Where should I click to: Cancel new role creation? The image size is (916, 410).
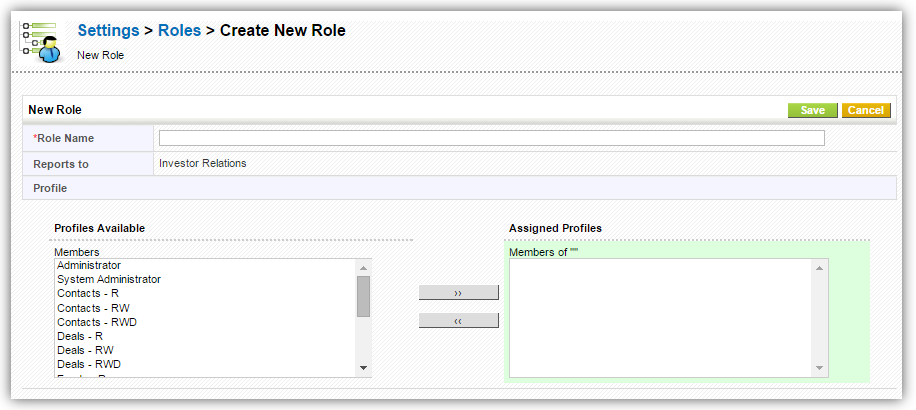(865, 110)
